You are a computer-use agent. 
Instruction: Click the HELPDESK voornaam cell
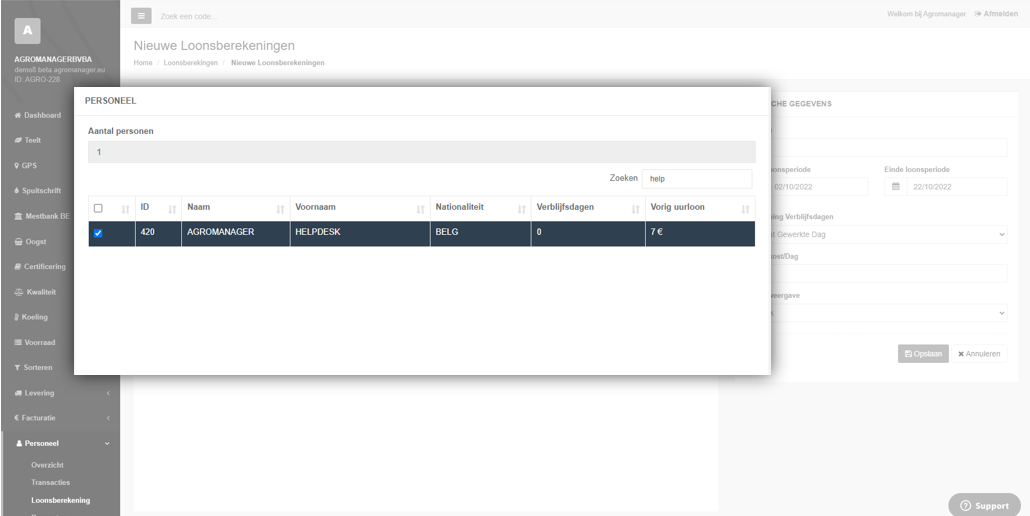point(360,232)
